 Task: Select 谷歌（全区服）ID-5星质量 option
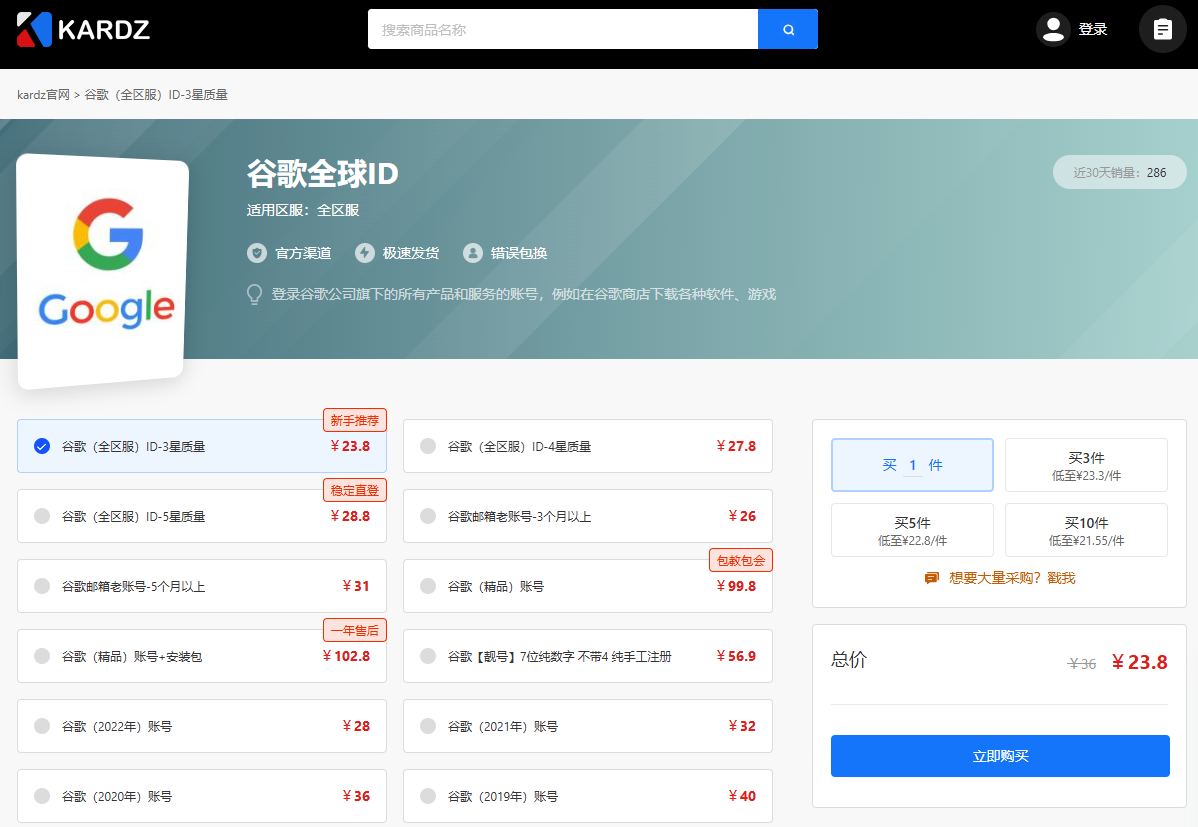202,517
